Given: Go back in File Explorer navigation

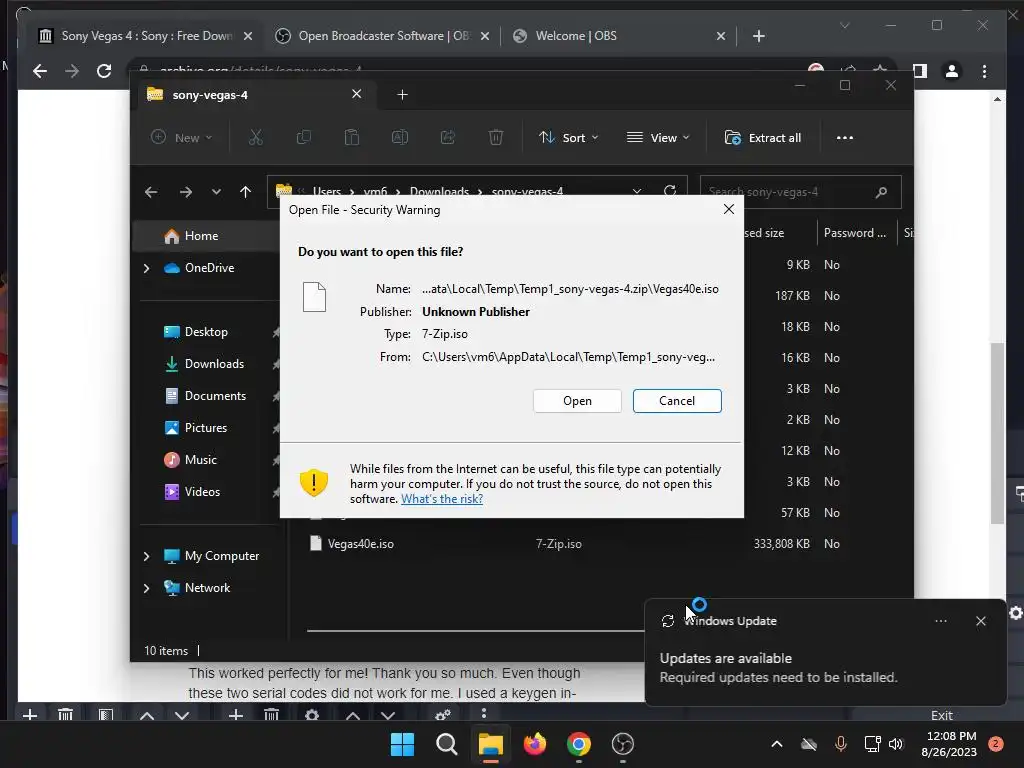Looking at the screenshot, I should tap(151, 192).
